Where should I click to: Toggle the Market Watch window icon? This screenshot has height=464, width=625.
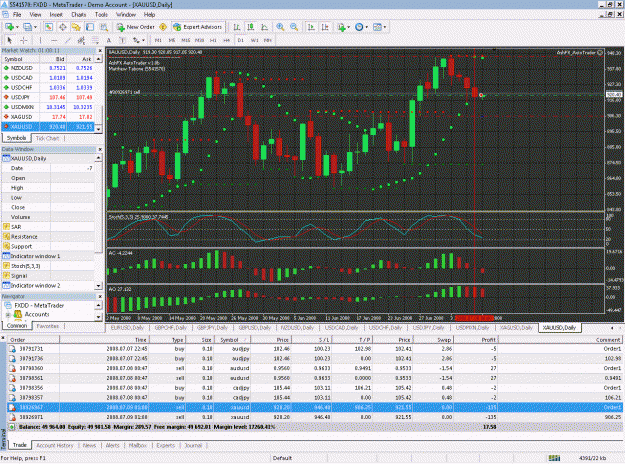click(49, 27)
